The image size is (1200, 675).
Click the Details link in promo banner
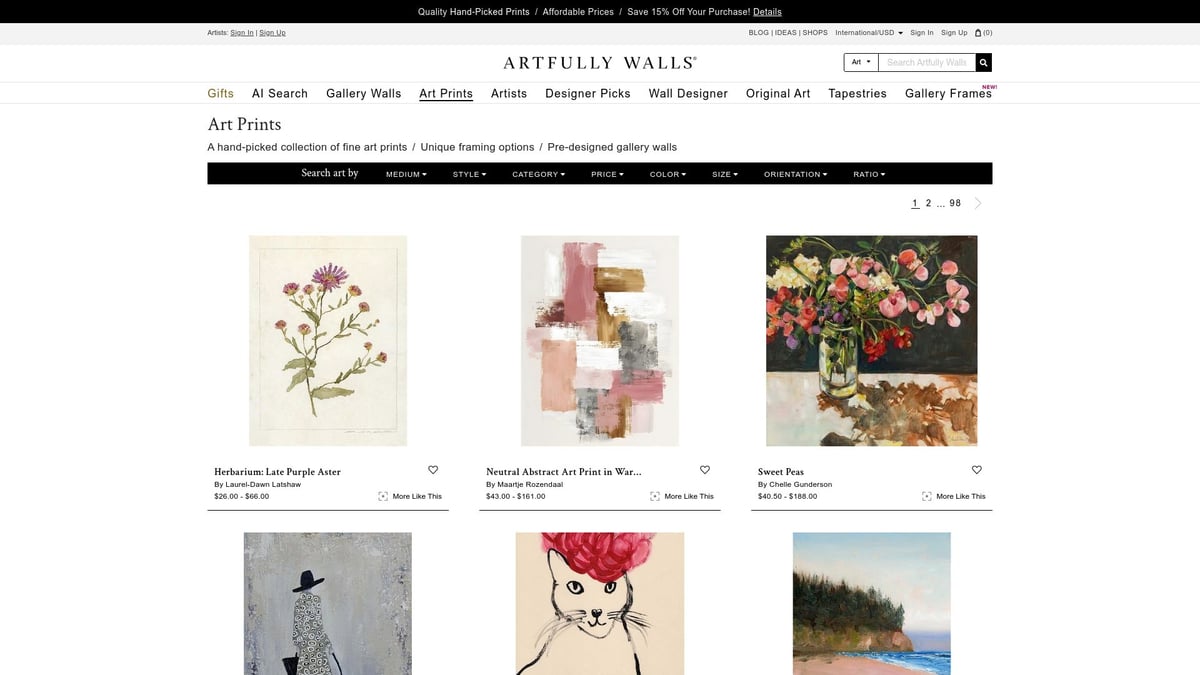click(x=767, y=12)
